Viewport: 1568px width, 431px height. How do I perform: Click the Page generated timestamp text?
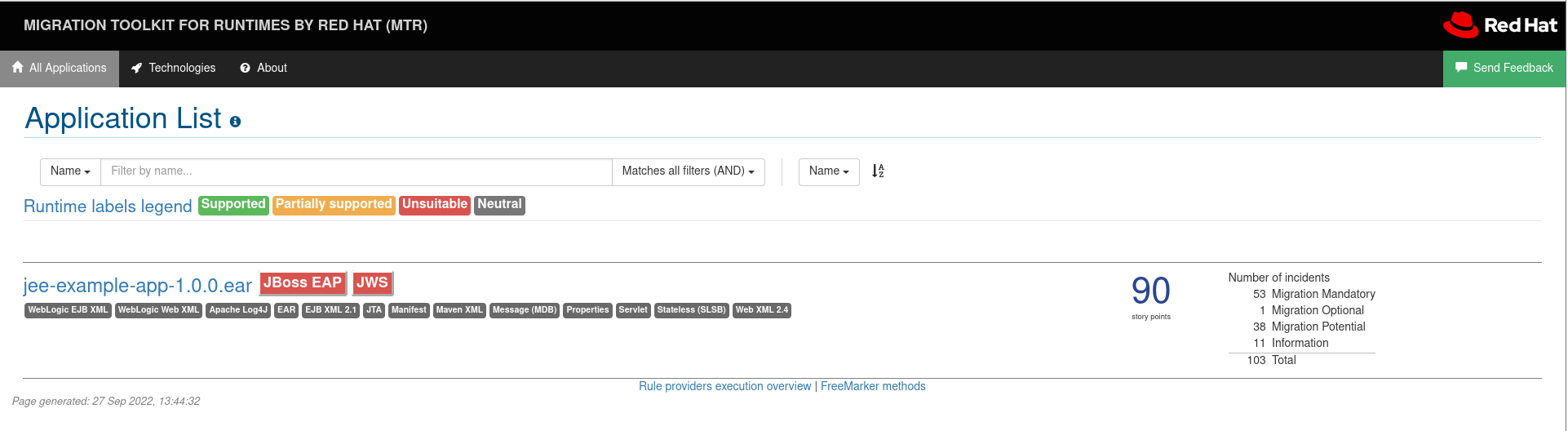point(106,402)
